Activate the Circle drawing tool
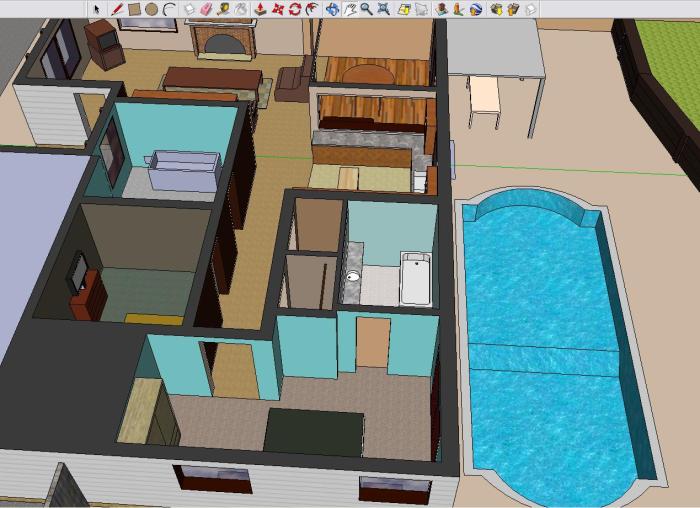Image resolution: width=700 pixels, height=508 pixels. 151,9
